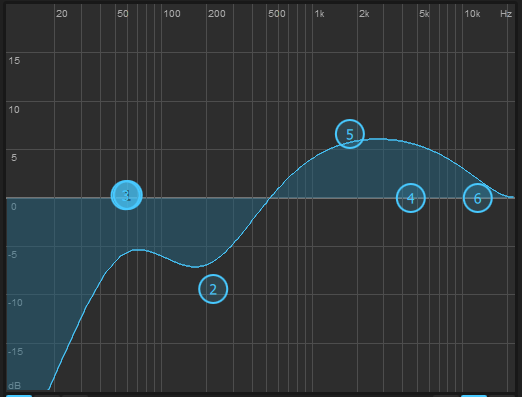Screen dimensions: 522x397
Task: Click the 5k frequency label
Action: (424, 14)
